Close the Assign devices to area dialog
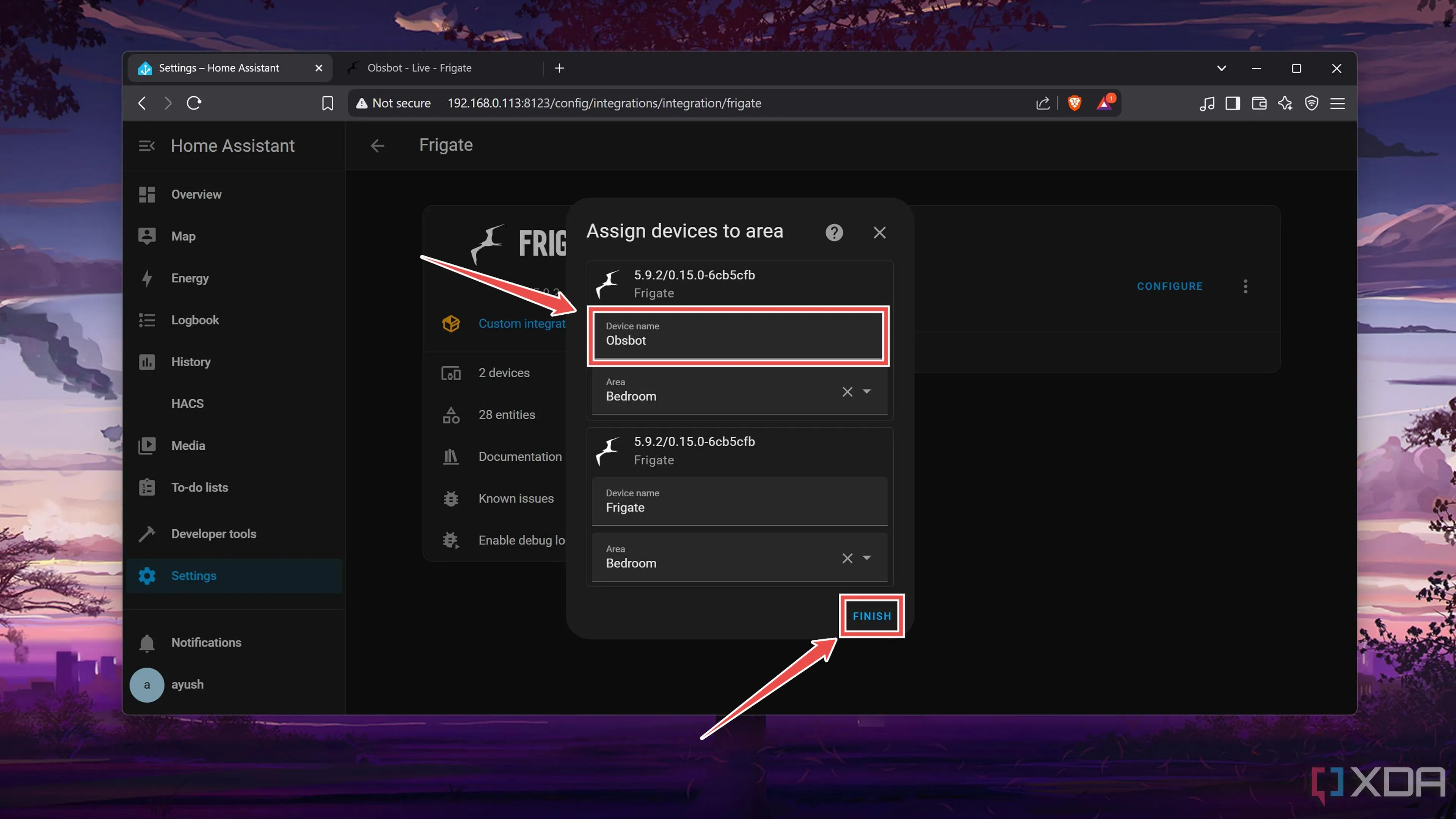 point(880,232)
